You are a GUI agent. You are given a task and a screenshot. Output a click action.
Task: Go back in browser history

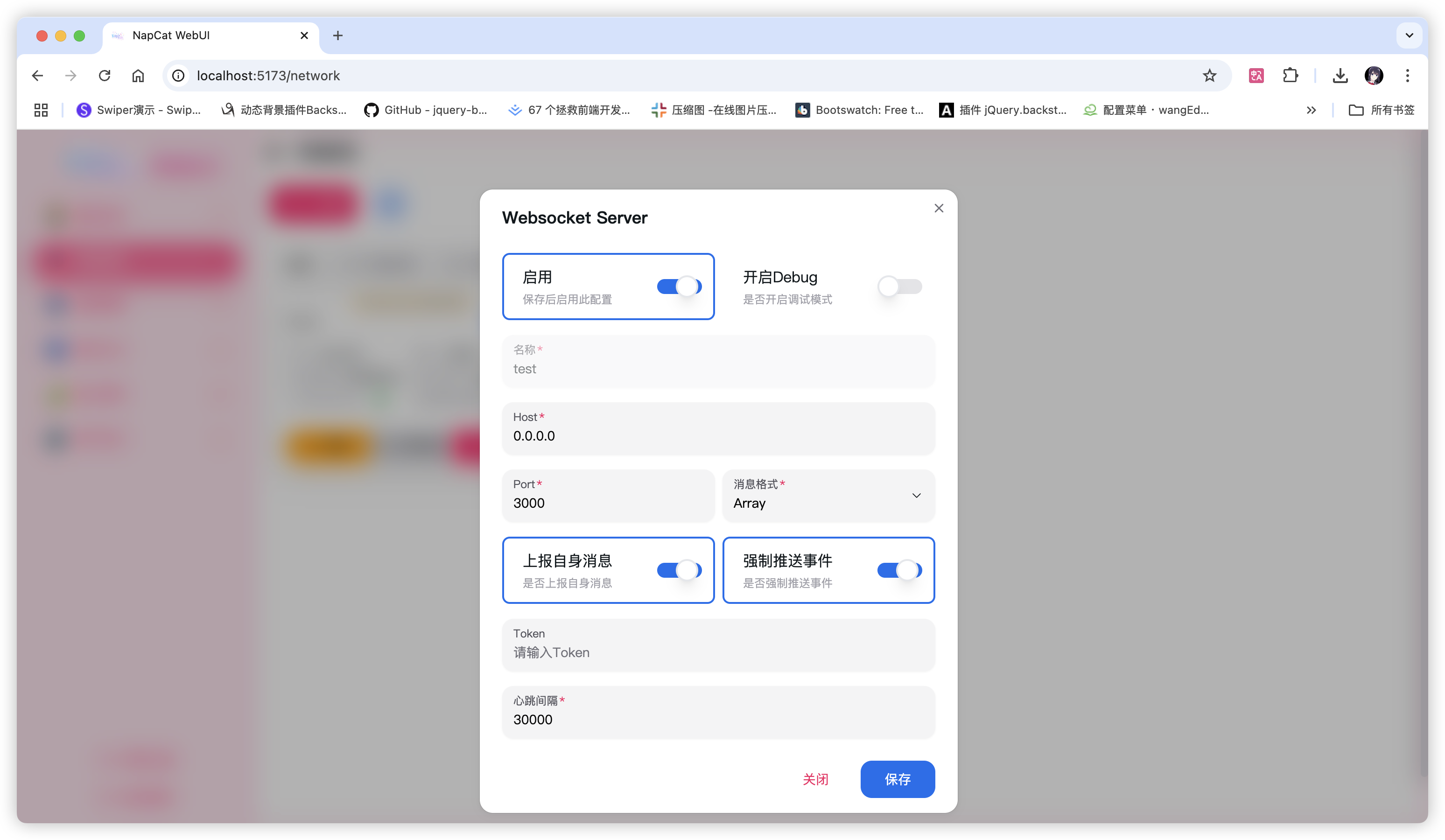(x=38, y=76)
